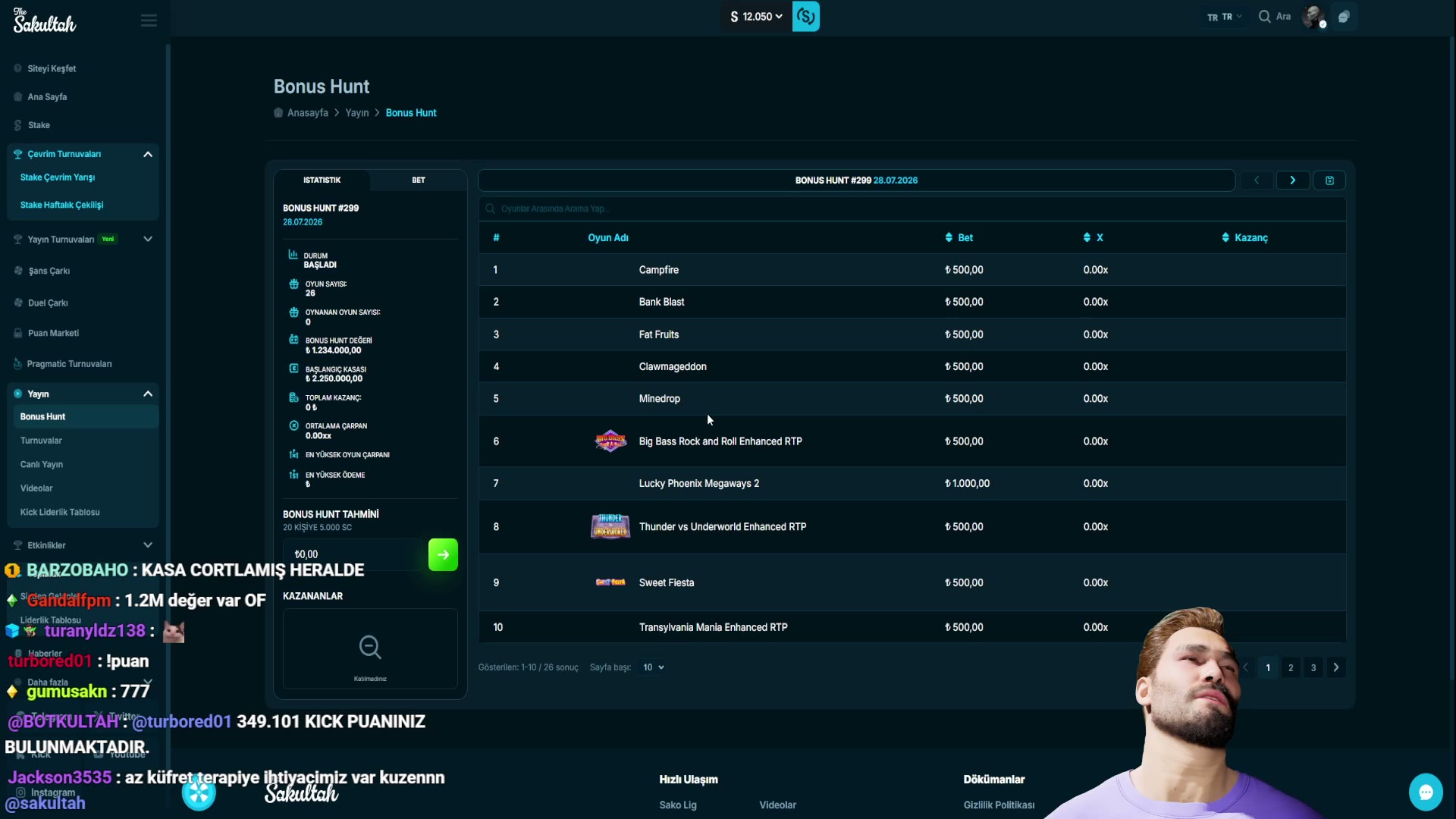This screenshot has width=1456, height=819.
Task: Go to the previous bonus hunt with the left arrow
Action: pos(1257,180)
